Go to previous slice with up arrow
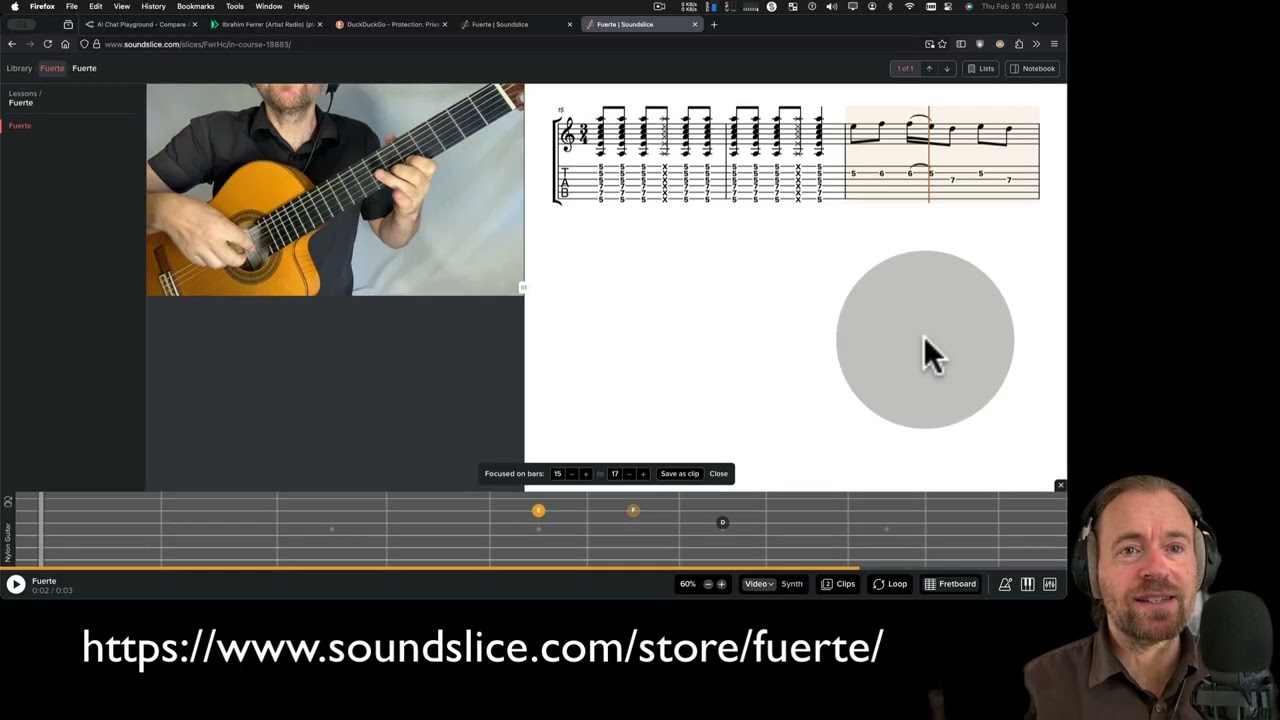Screen dimensions: 1280x720 tap(929, 69)
